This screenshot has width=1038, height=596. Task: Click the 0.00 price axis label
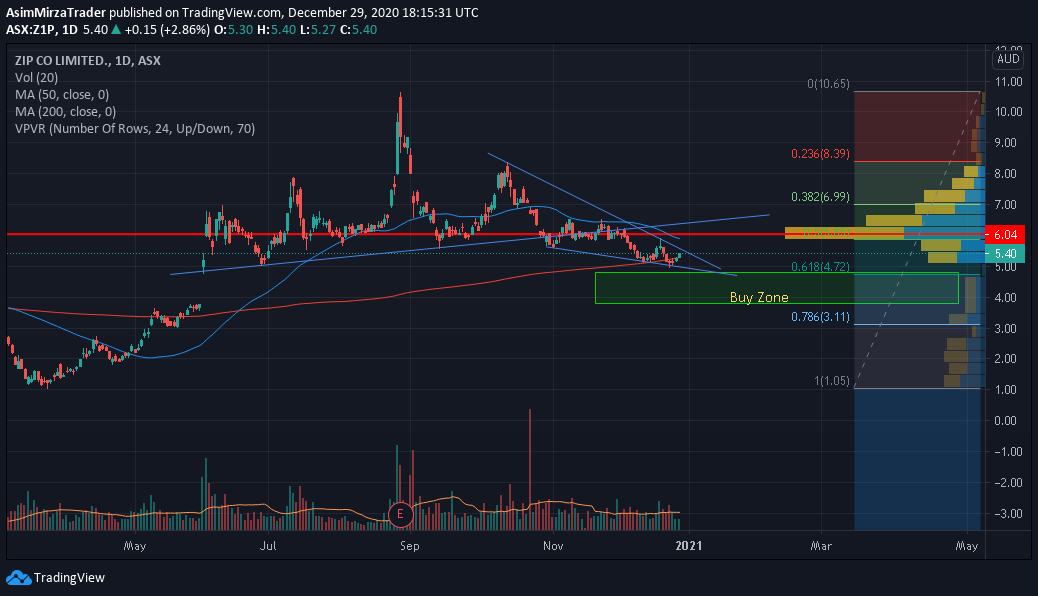click(x=1005, y=421)
